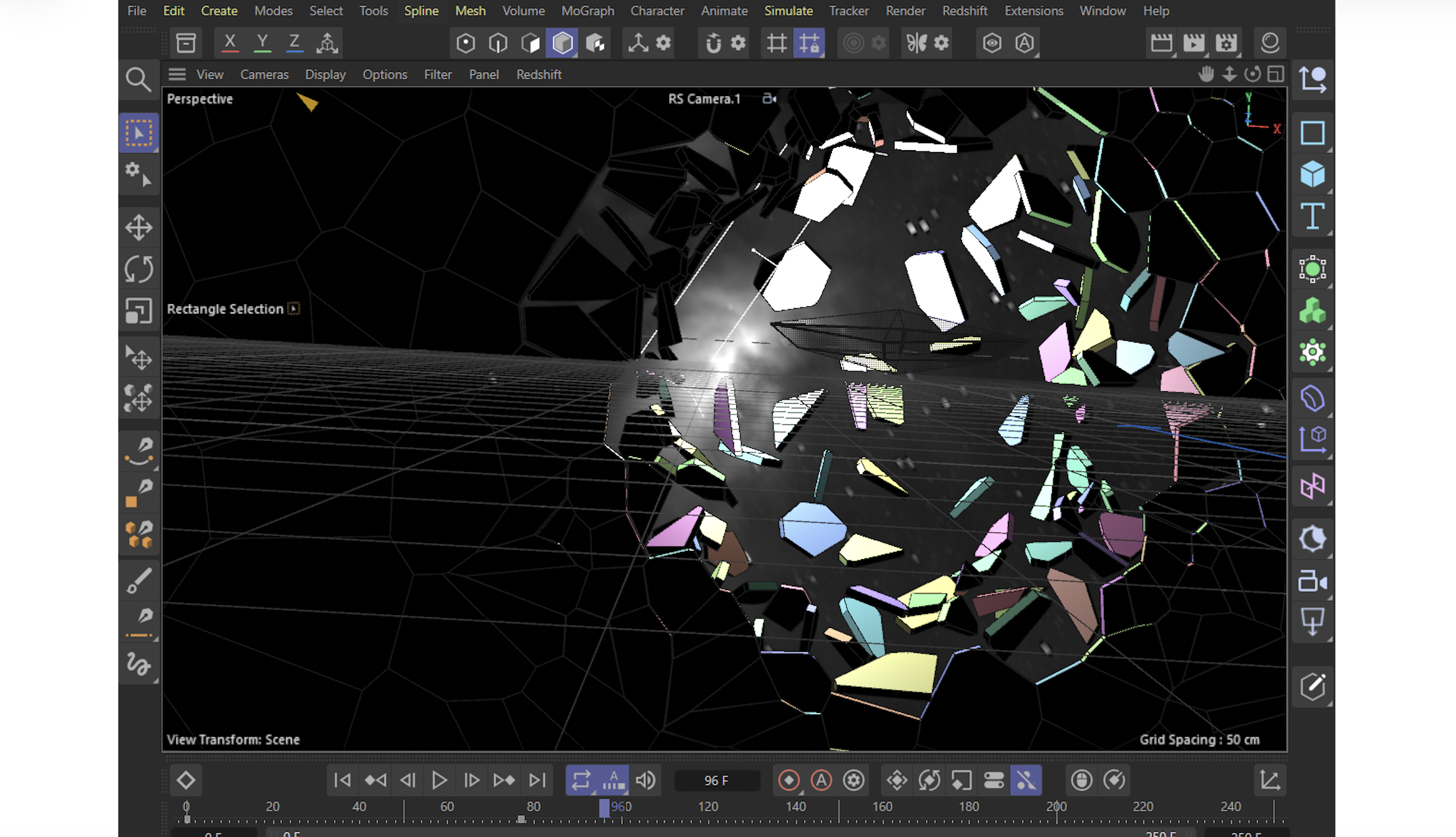The image size is (1456, 837).
Task: Add a Camera object from palette
Action: coord(1312,581)
